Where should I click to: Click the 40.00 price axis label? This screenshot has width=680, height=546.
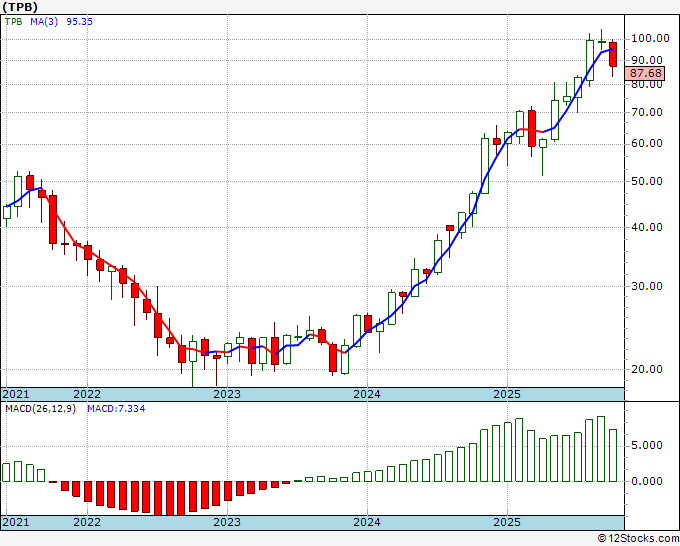pyautogui.click(x=647, y=227)
